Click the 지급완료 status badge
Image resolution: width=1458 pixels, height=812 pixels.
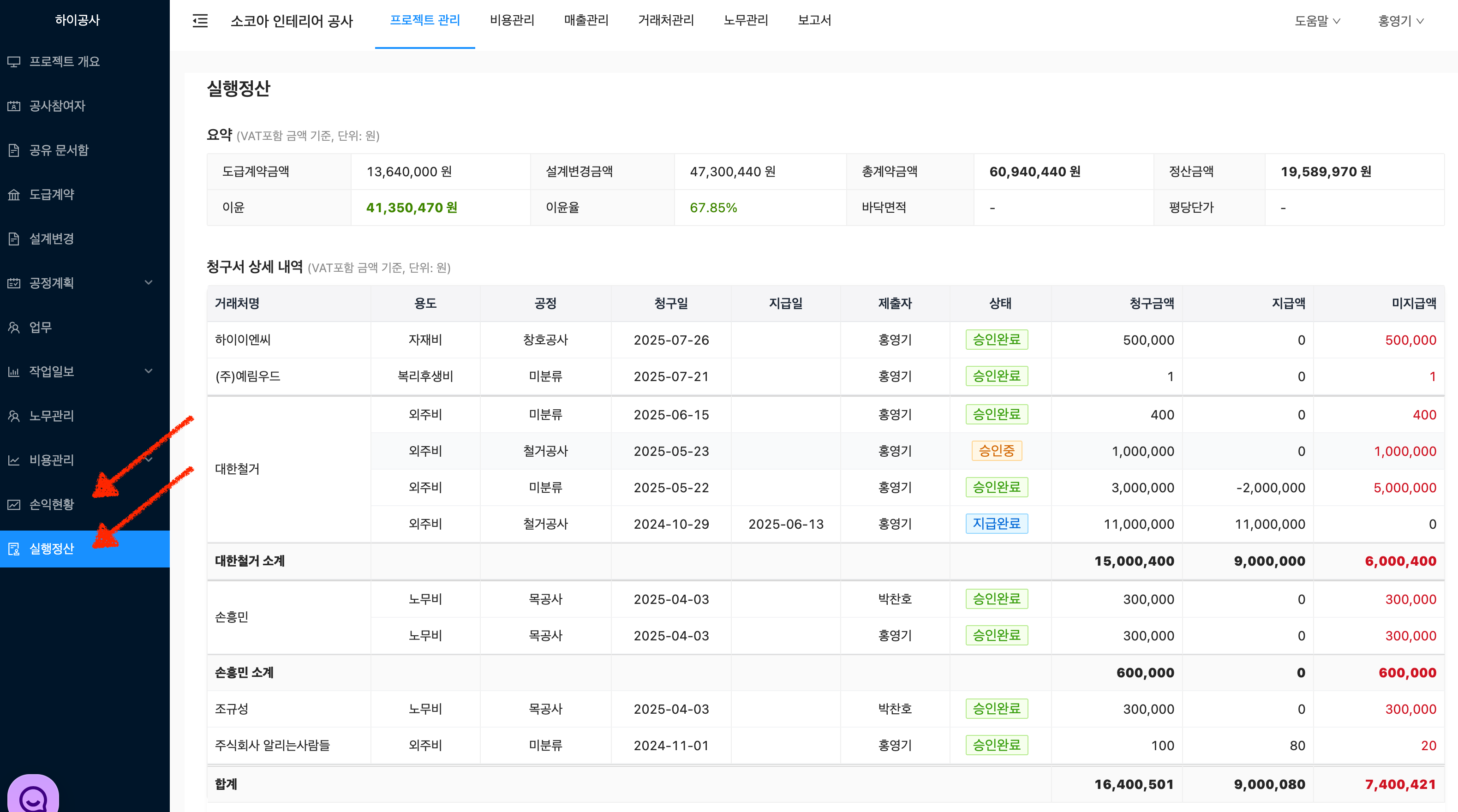tap(996, 523)
